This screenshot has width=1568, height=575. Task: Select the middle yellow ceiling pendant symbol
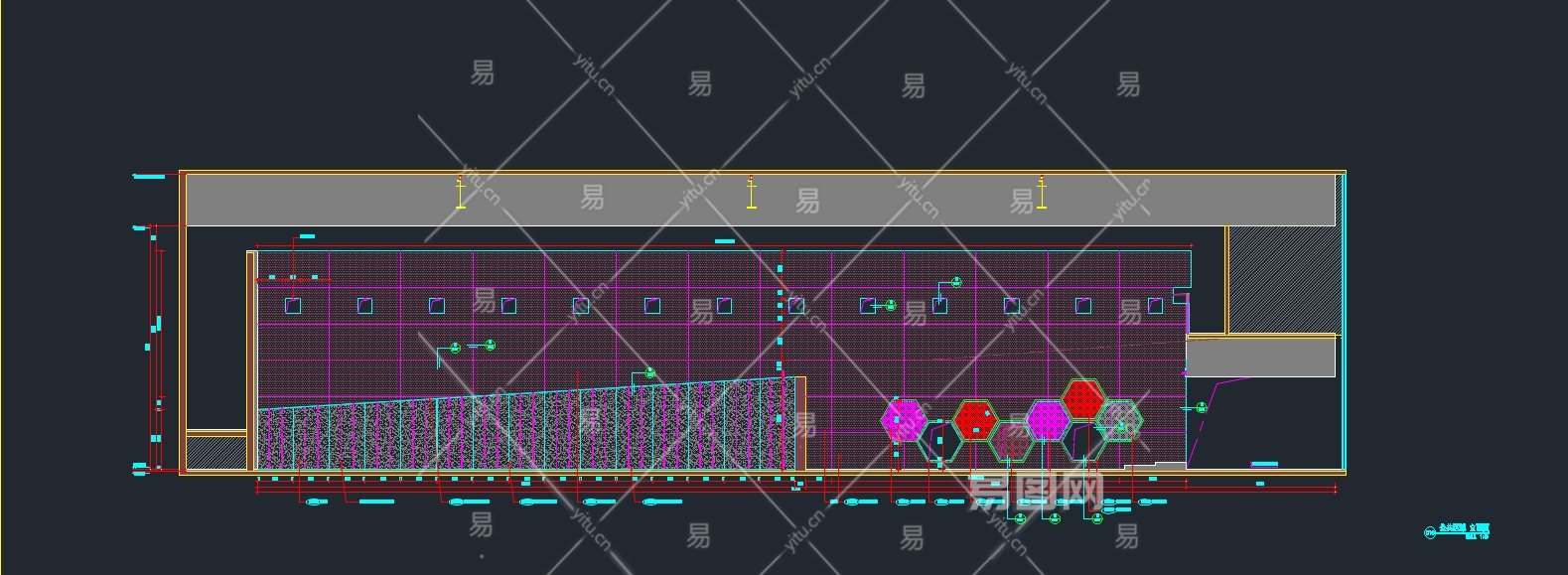click(752, 192)
